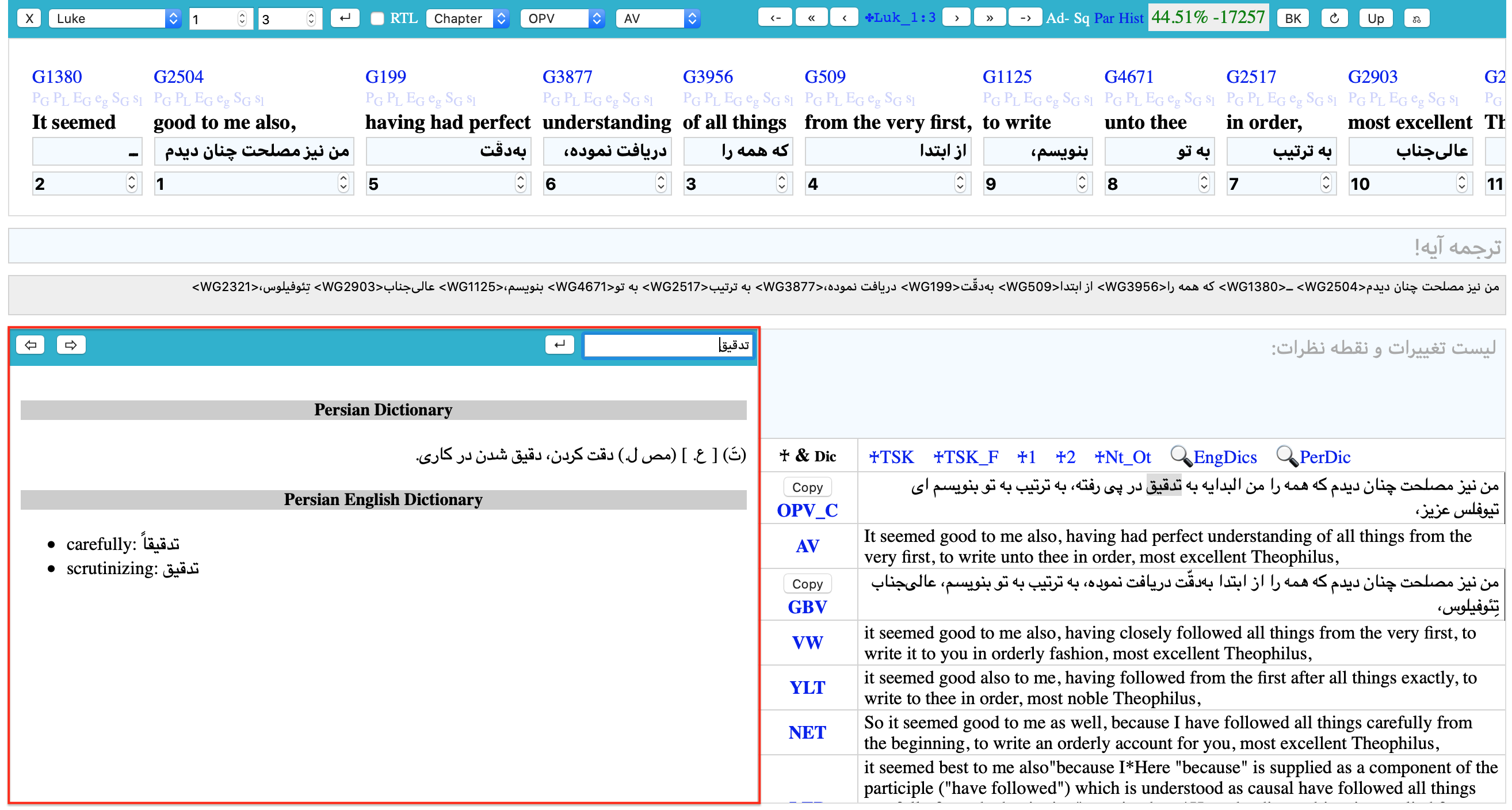1512x810 pixels.
Task: Open Strong's number G3877
Action: 568,77
